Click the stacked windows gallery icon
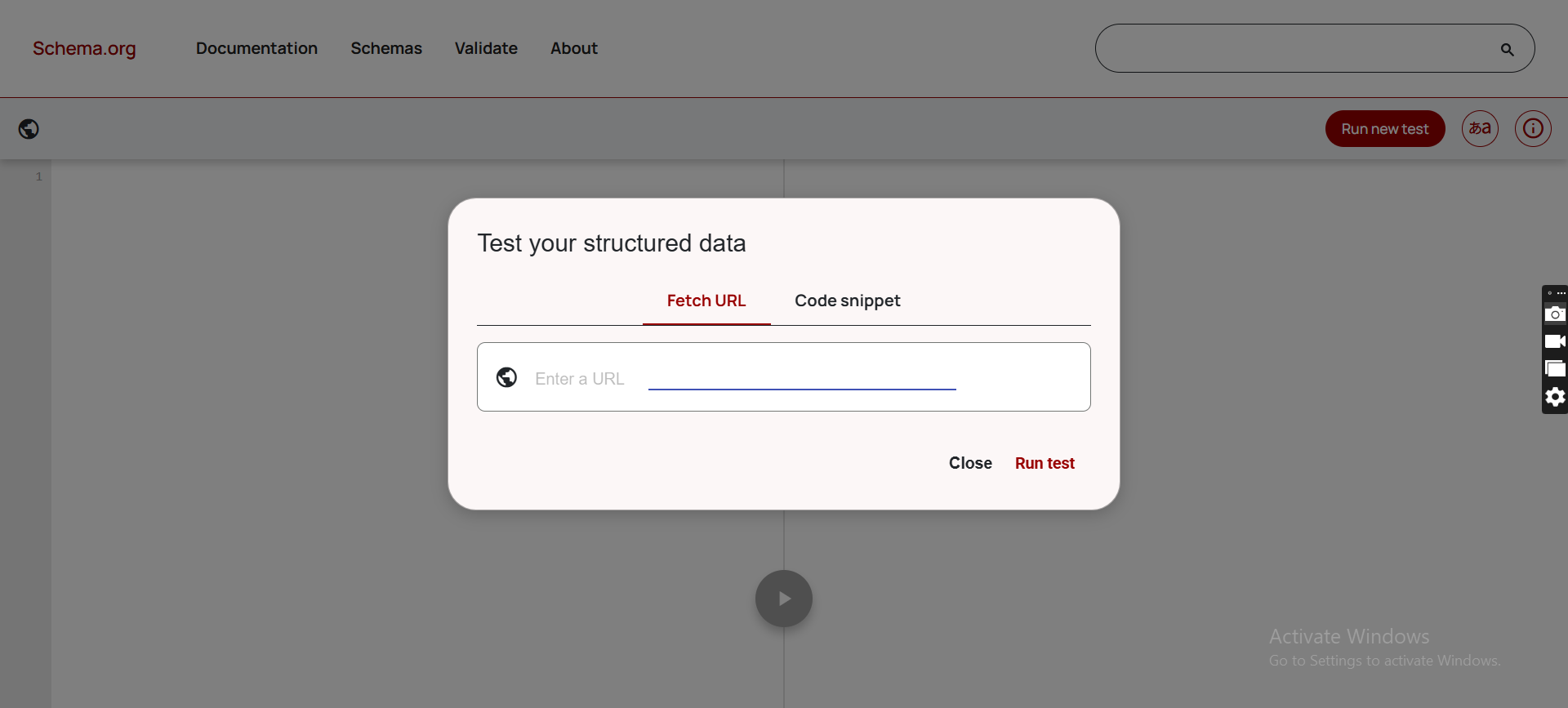1568x708 pixels. point(1555,369)
